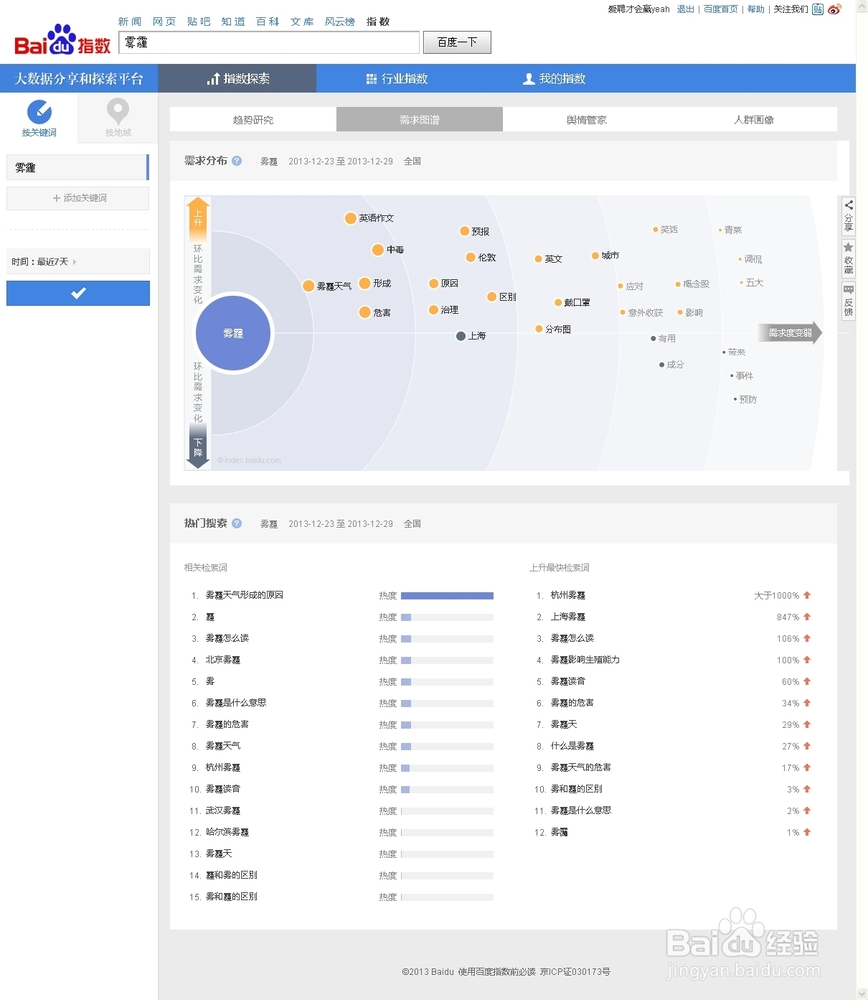Click the 英语作文 orange node
The height and width of the screenshot is (1000, 868).
[x=350, y=218]
